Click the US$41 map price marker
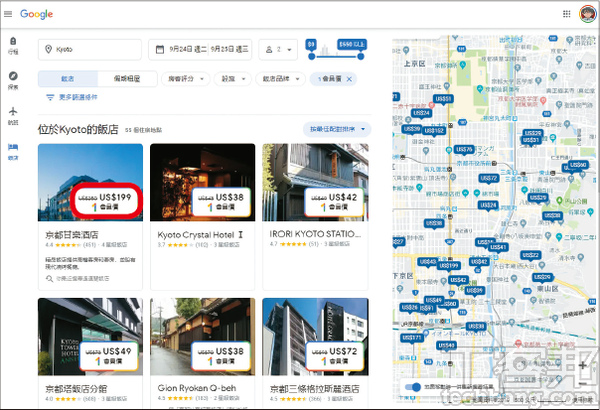The width and height of the screenshot is (600, 410). pos(498,248)
